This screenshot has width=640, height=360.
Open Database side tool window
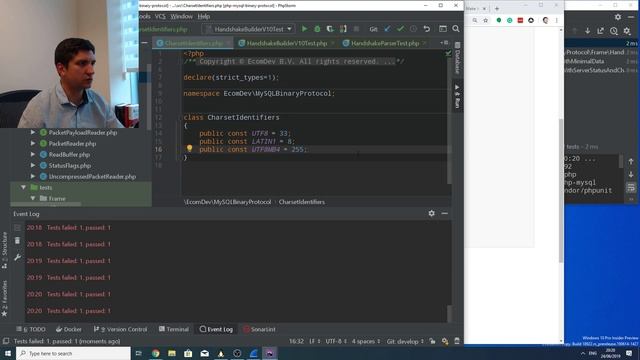pos(458,59)
